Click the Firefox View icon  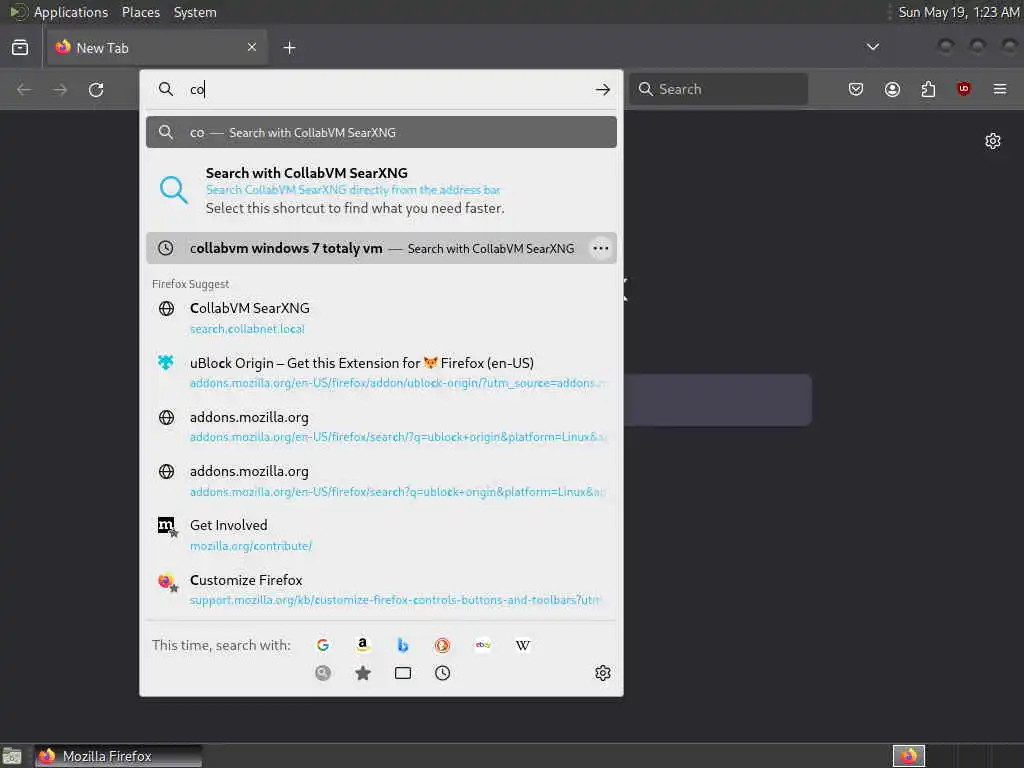20,48
